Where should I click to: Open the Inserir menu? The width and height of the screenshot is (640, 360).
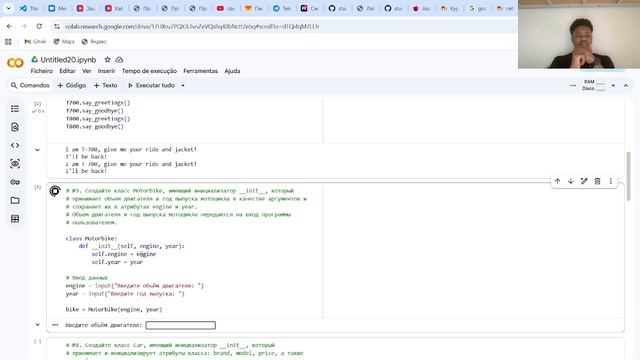(x=107, y=71)
